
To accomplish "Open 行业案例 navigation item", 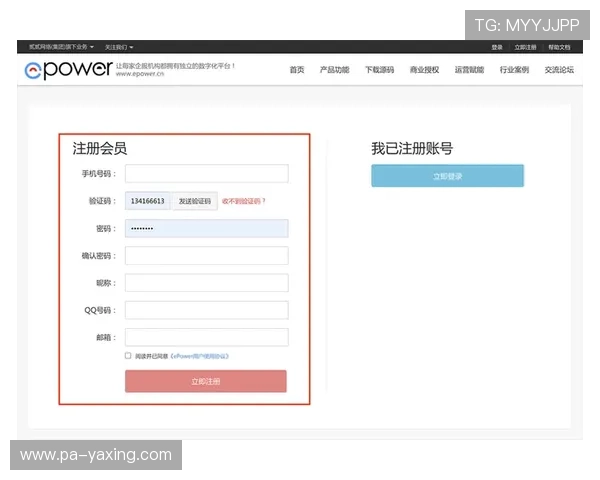I will pos(514,70).
